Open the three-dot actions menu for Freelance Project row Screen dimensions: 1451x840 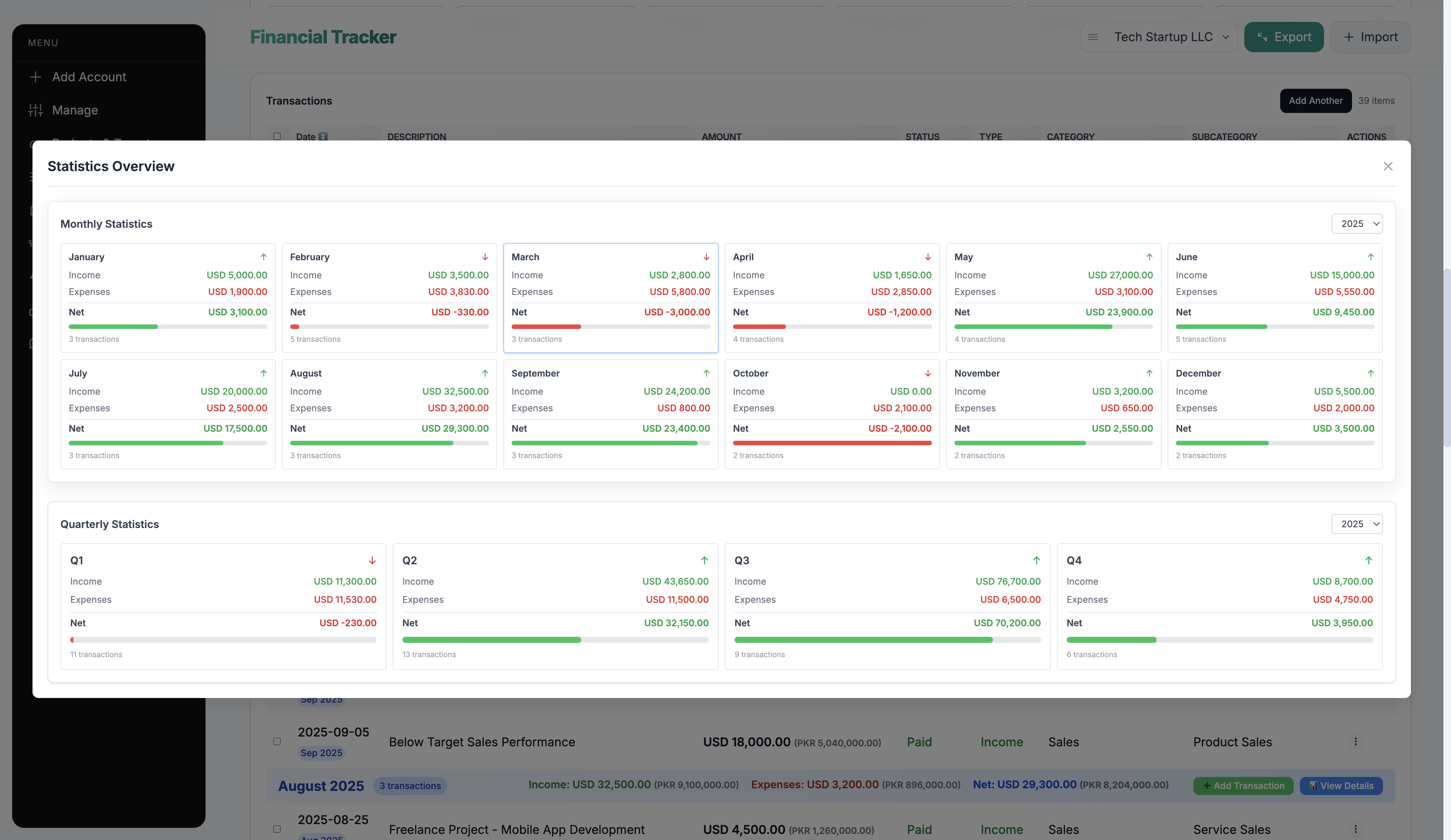point(1356,830)
